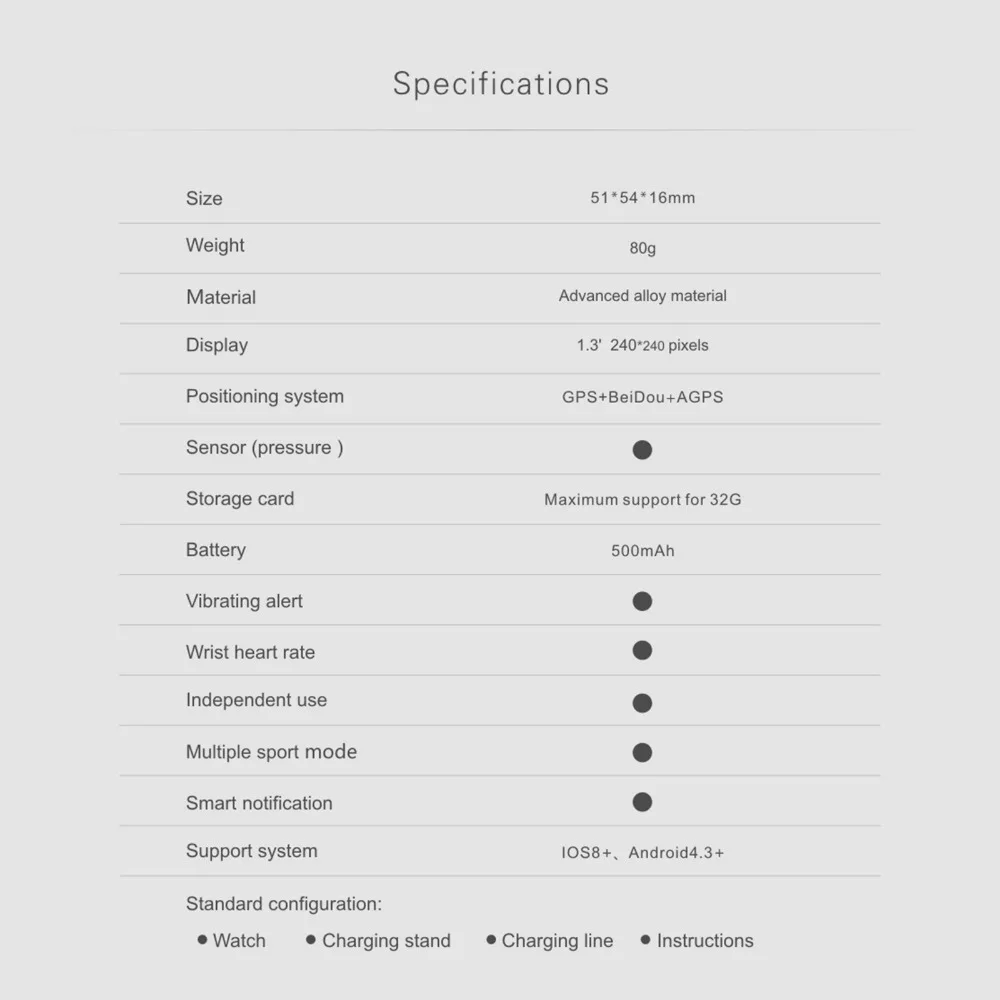
Task: Select the 51*54*16mm size value
Action: 642,198
